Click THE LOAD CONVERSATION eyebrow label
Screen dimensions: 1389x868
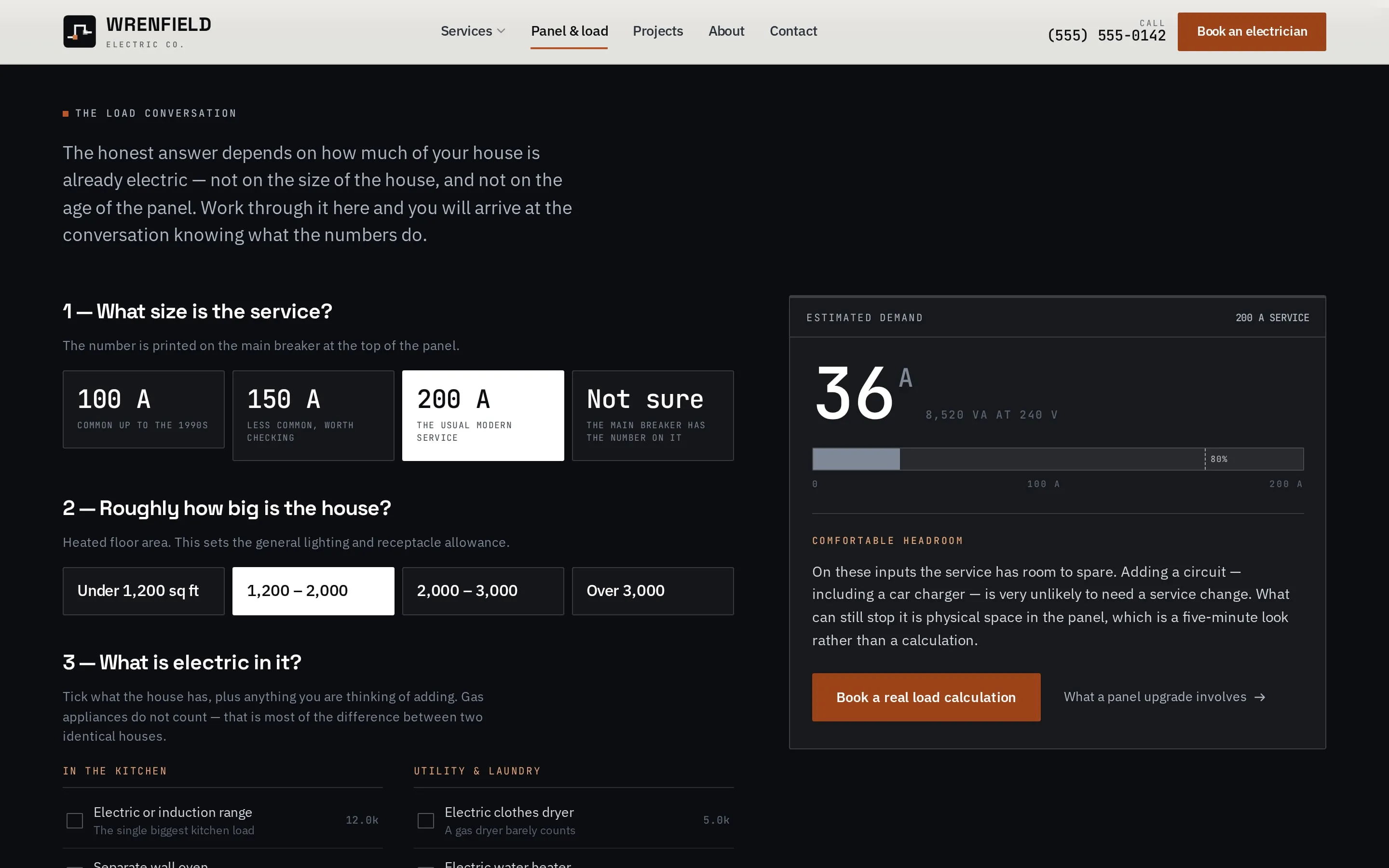coord(156,113)
